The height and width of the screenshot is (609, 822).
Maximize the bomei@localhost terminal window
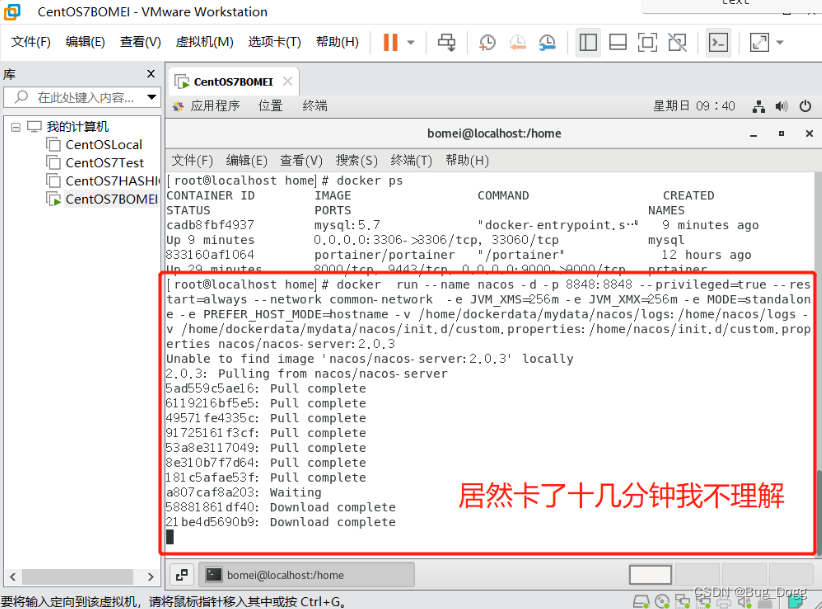click(781, 134)
